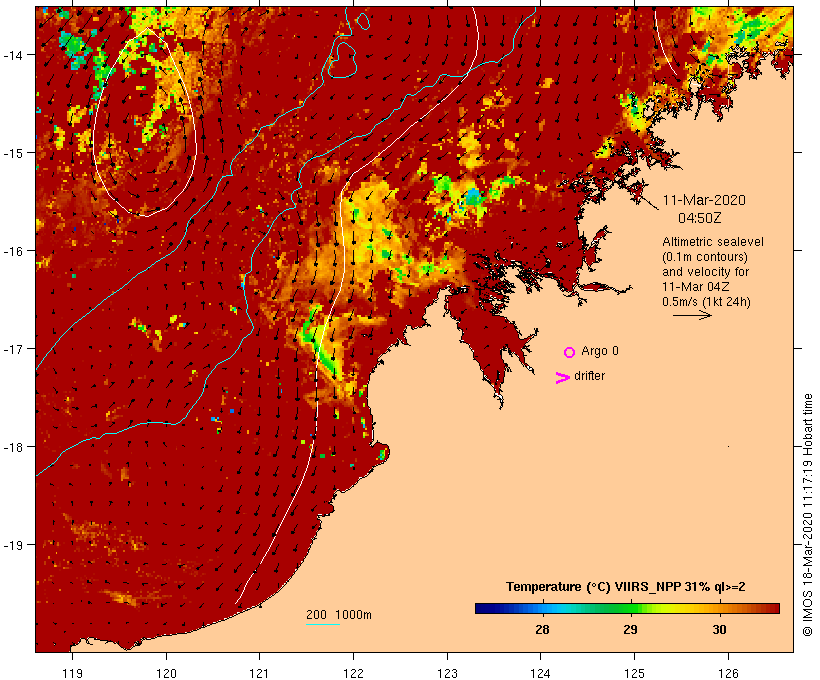The image size is (820, 680).
Task: Click the 'Argo 0' legend label
Action: click(600, 351)
